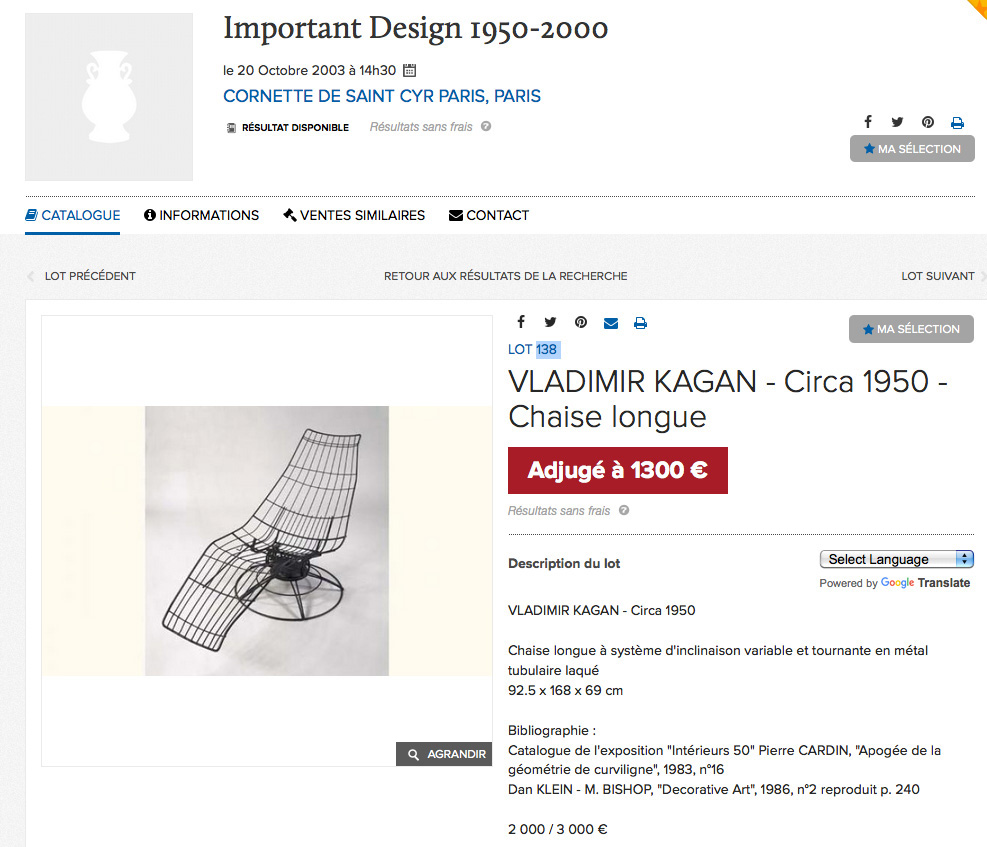Open the Select Language dropdown
Screen dimensions: 987x847
(896, 559)
